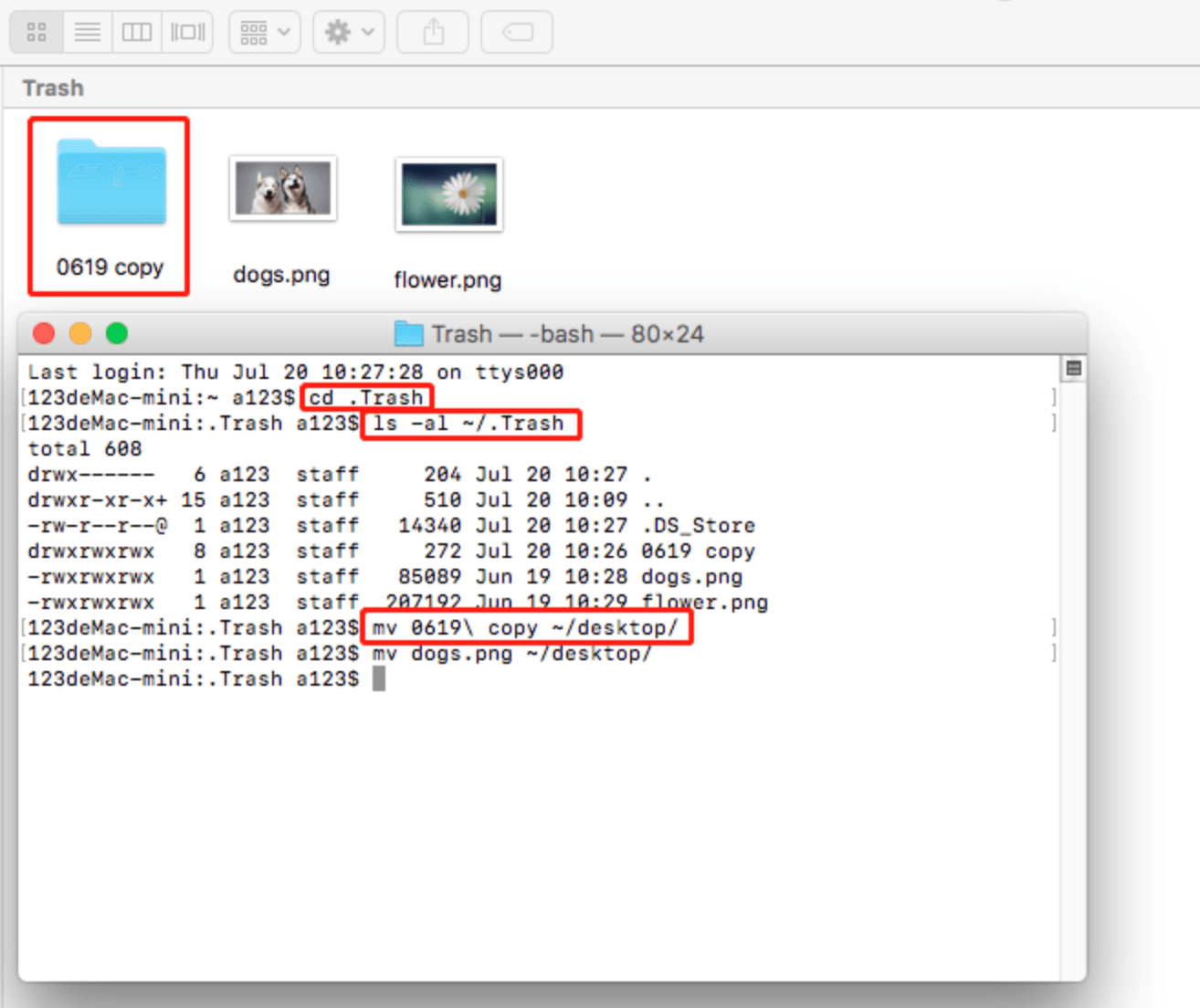Viewport: 1200px width, 1008px height.
Task: Zoom the Terminal window with the green button
Action: (117, 333)
